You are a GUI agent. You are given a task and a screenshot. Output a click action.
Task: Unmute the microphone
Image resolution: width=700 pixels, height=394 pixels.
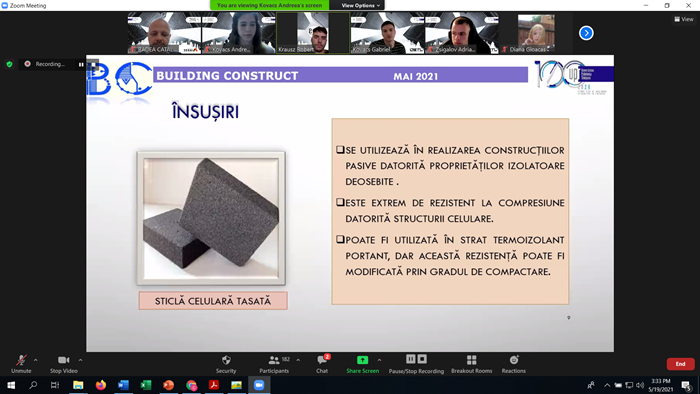tap(21, 364)
